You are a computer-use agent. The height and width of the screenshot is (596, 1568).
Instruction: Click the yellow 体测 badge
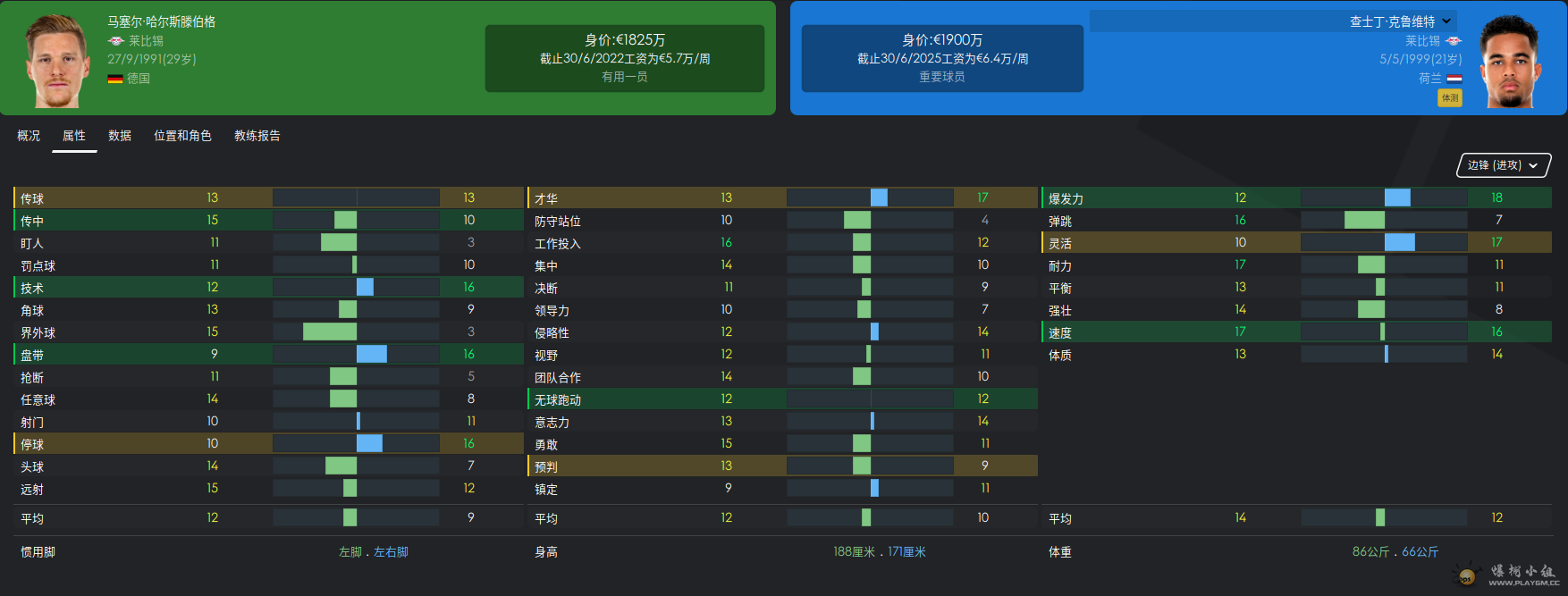(x=1450, y=97)
